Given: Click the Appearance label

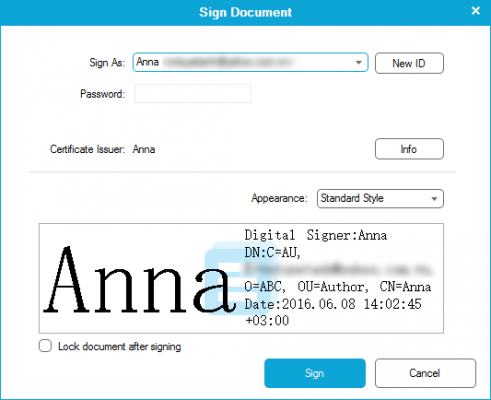Looking at the screenshot, I should 279,198.
